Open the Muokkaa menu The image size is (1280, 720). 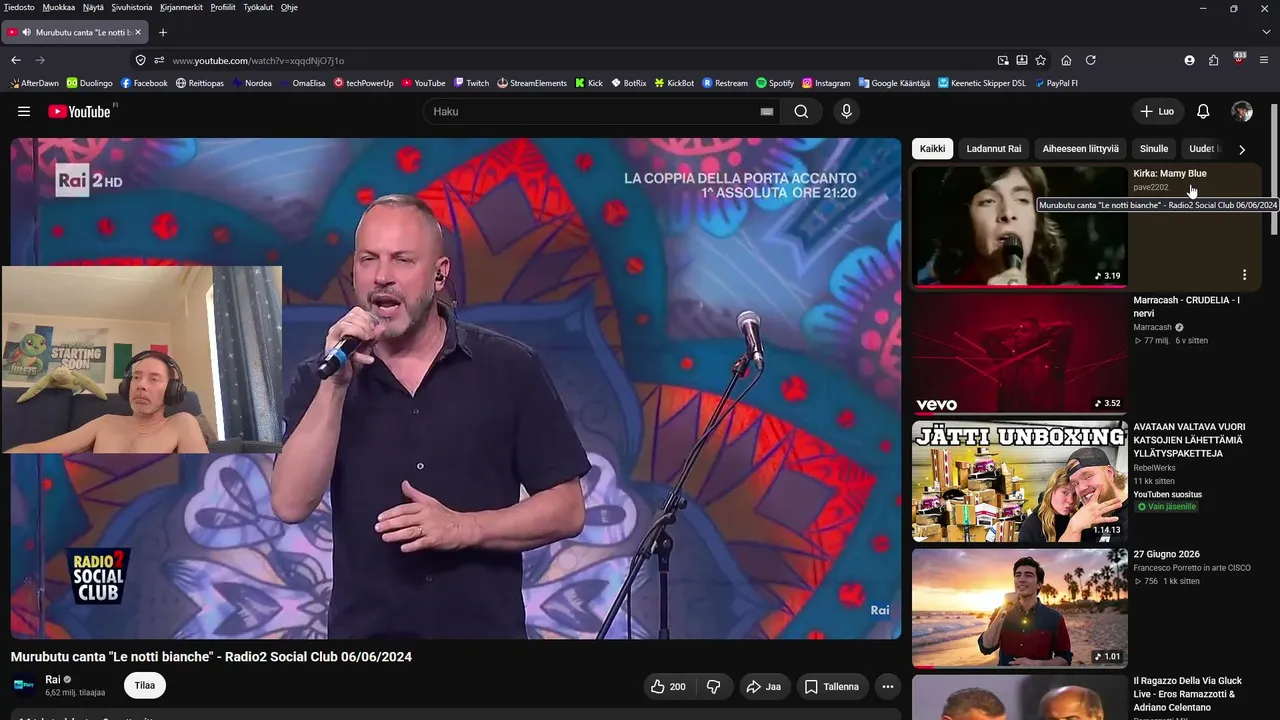point(58,7)
